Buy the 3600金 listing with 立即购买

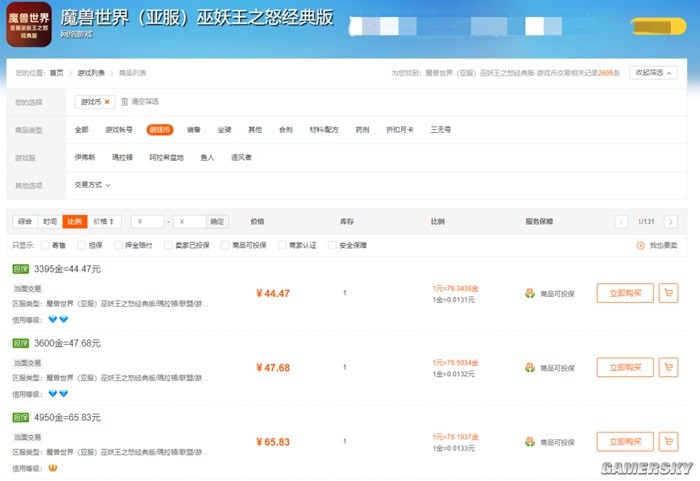[x=625, y=367]
